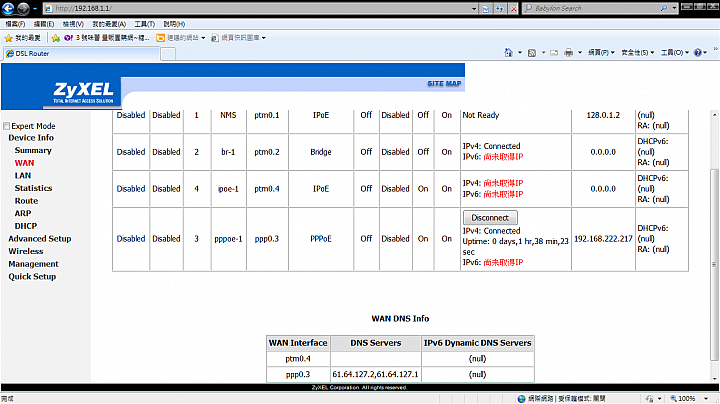Click the orange Suggested Sites icon

[160, 38]
